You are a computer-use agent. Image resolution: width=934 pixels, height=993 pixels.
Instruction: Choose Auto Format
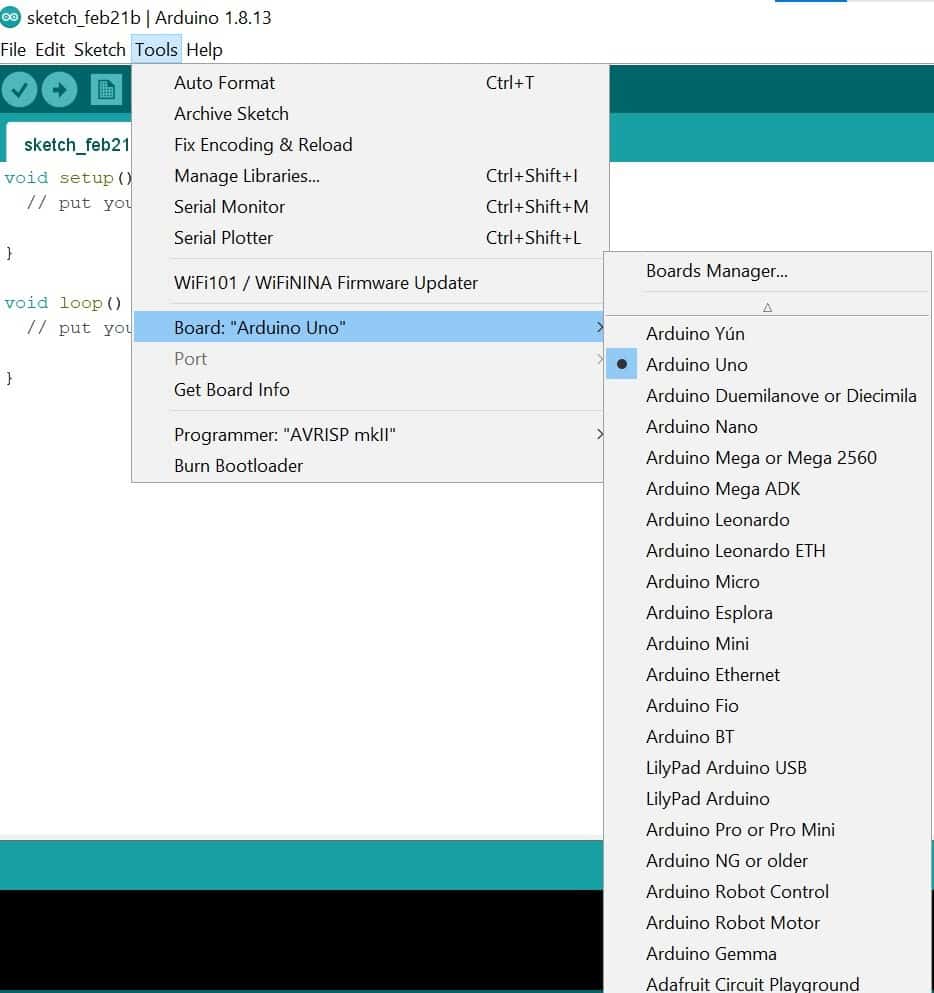coord(370,82)
